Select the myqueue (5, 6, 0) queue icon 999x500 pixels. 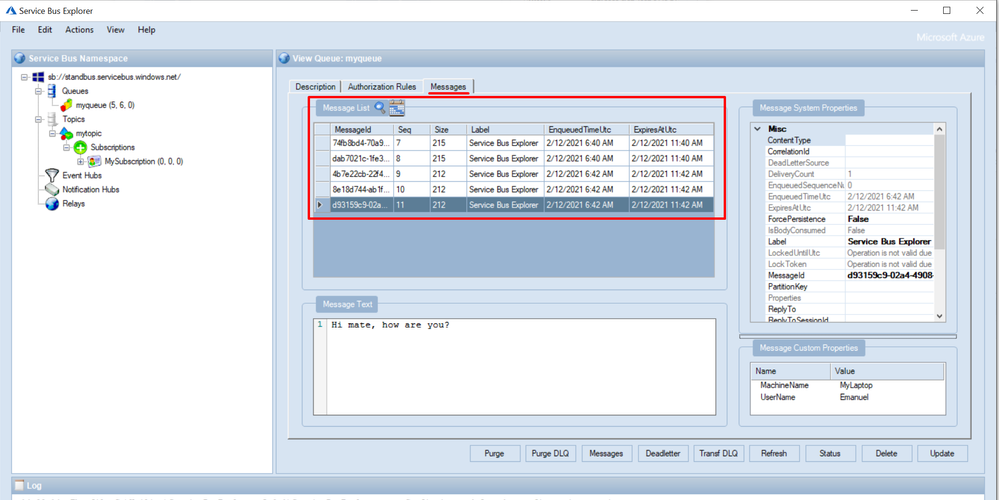(66, 105)
